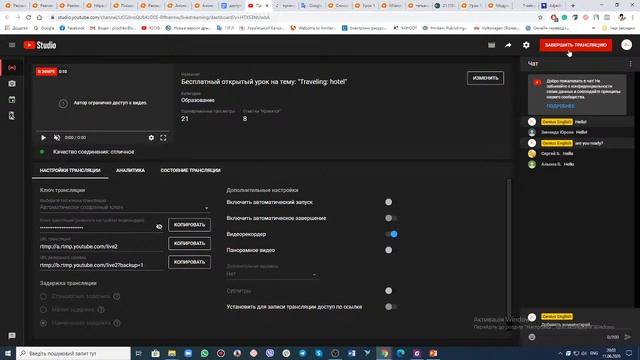Open Chrome three-dot menu
This screenshot has height=360, width=640.
point(633,18)
